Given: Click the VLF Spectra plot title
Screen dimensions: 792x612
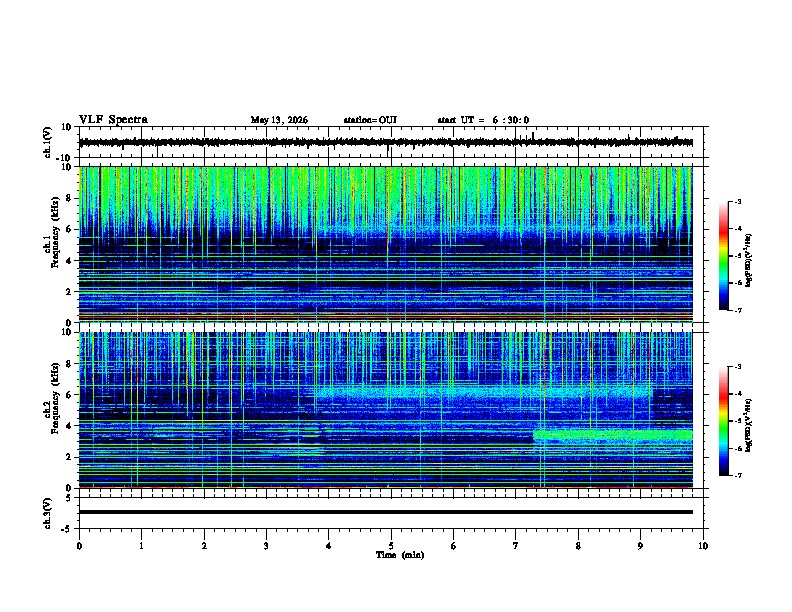Looking at the screenshot, I should tap(113, 120).
